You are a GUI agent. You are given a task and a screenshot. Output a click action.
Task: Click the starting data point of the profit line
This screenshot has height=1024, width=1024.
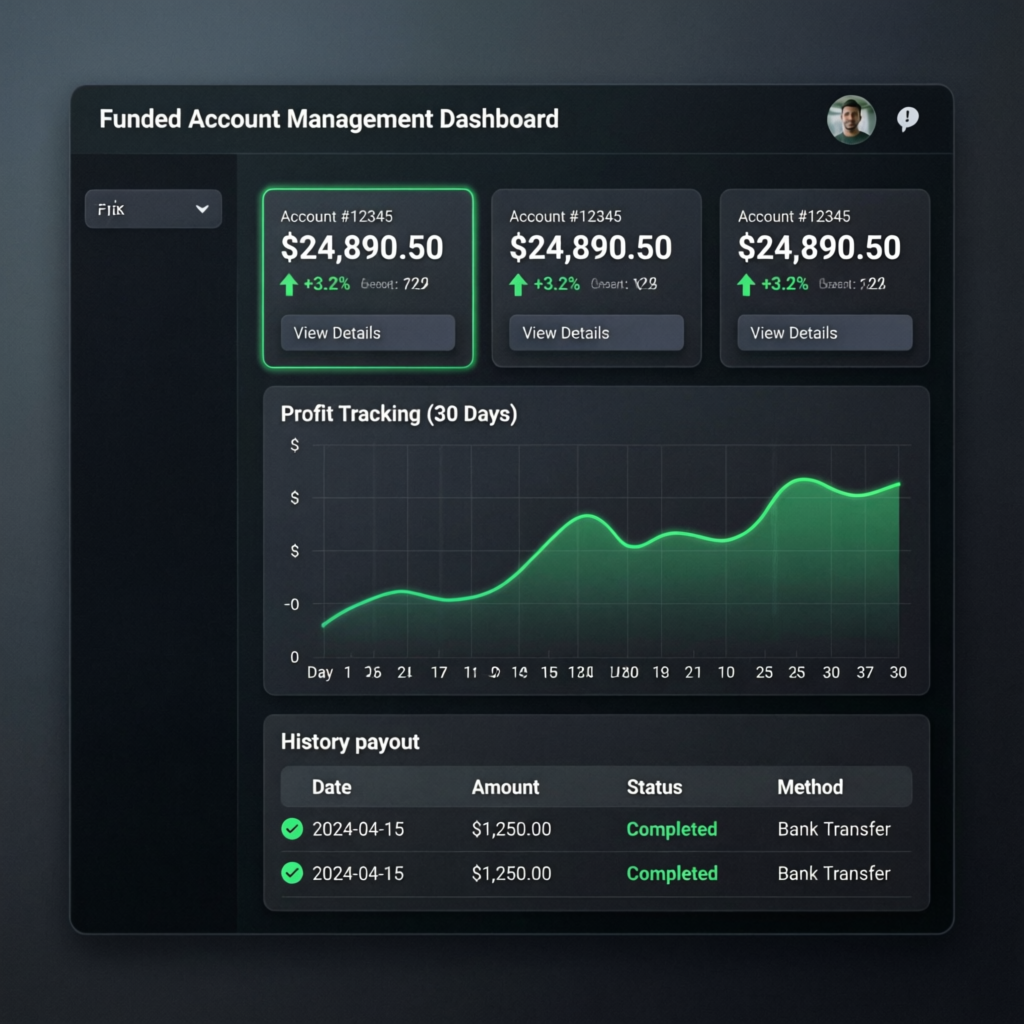[x=324, y=625]
